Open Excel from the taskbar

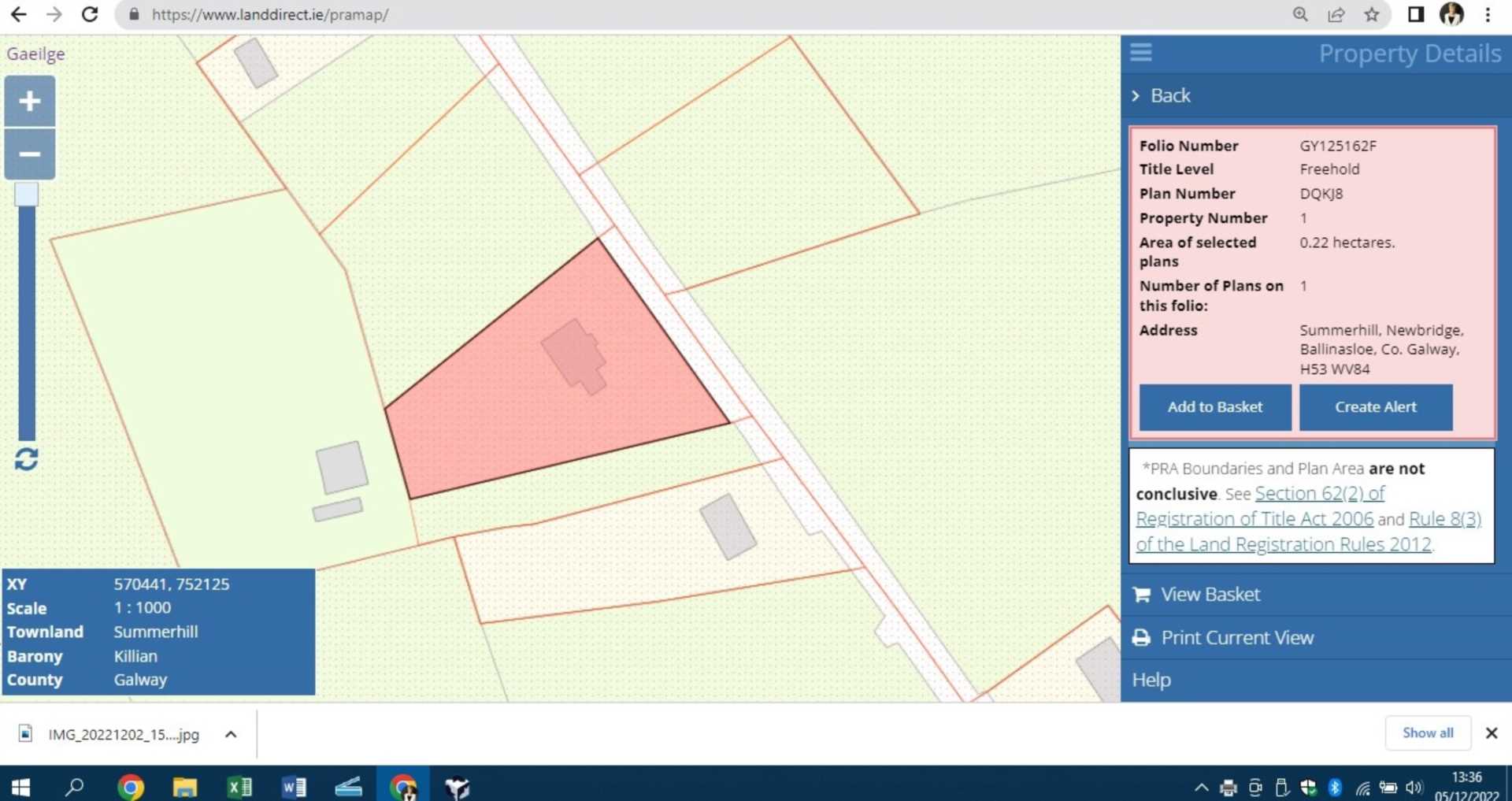[239, 786]
